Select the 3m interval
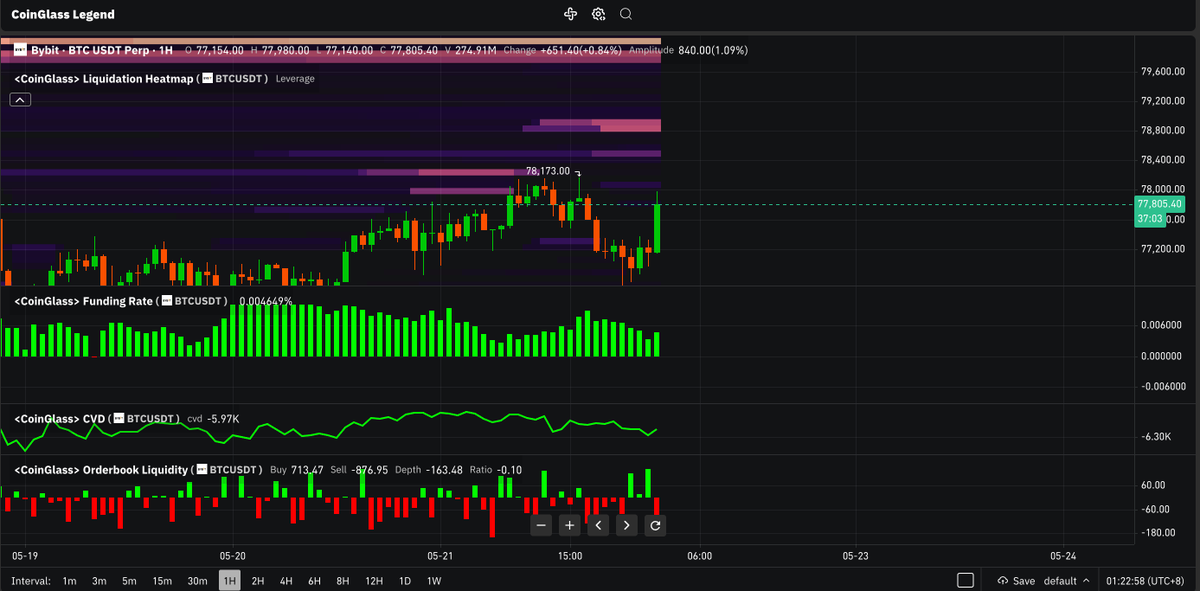The image size is (1200, 591). coord(99,581)
